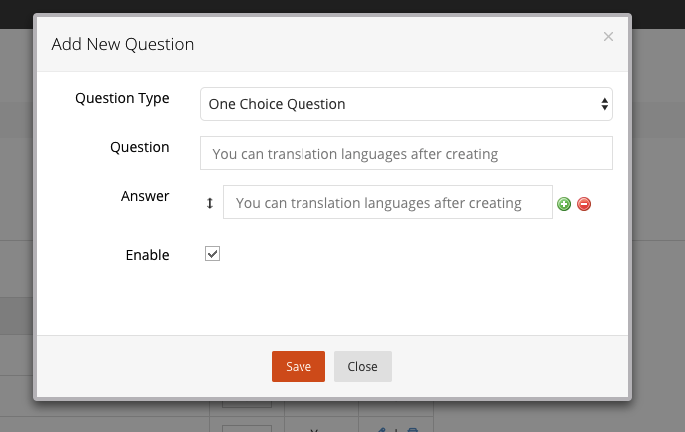Viewport: 685px width, 432px height.
Task: Uncheck the Enable checkbox
Action: [212, 254]
